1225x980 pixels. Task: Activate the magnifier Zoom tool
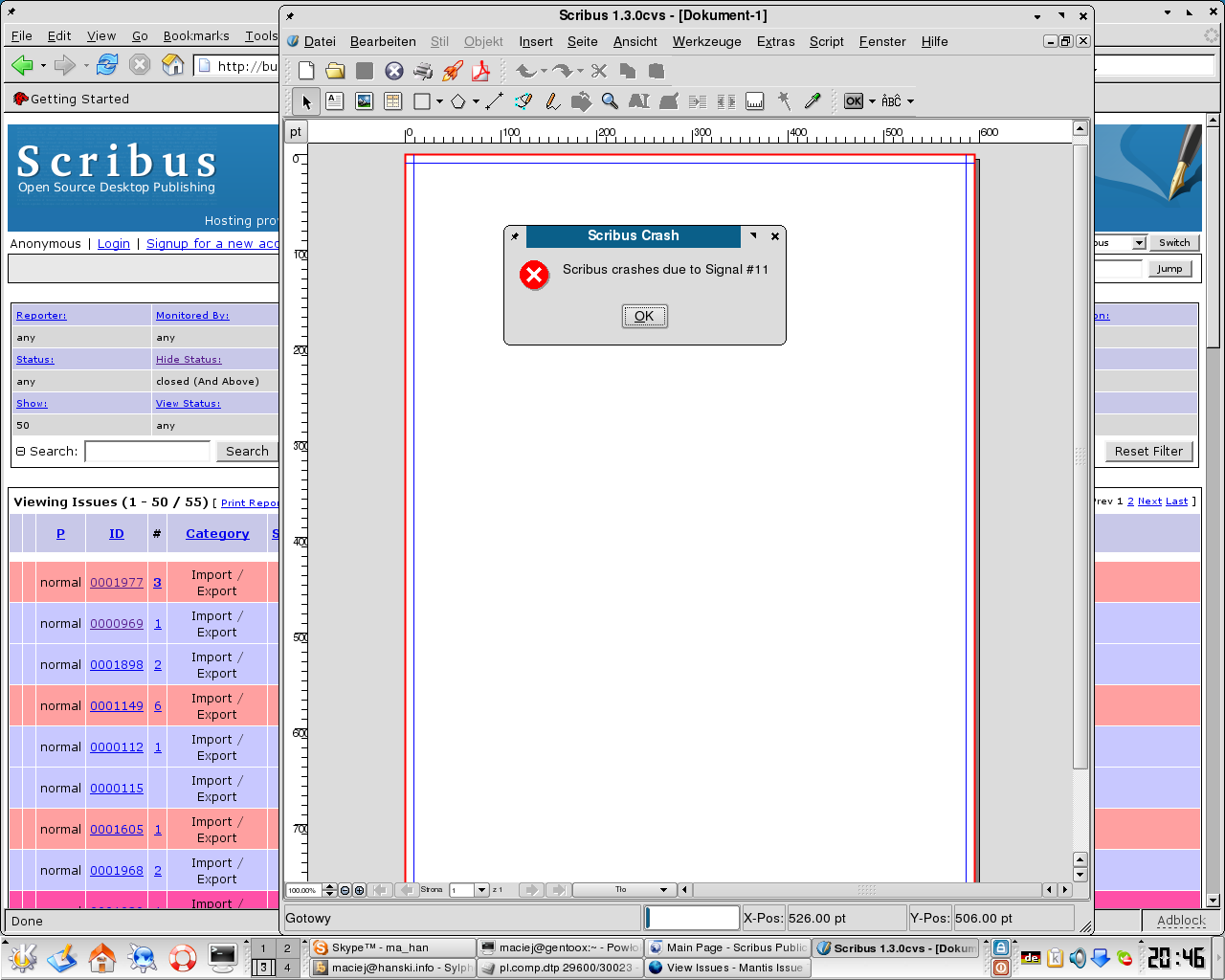[x=610, y=101]
